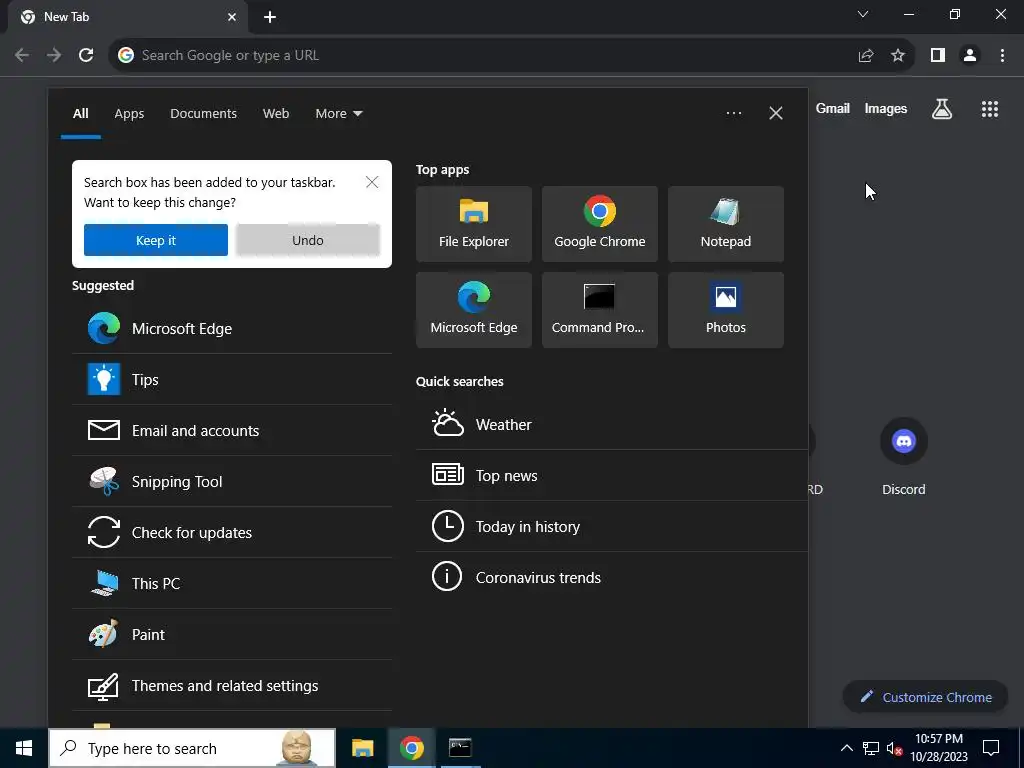Open File Explorer from Top apps

[473, 224]
